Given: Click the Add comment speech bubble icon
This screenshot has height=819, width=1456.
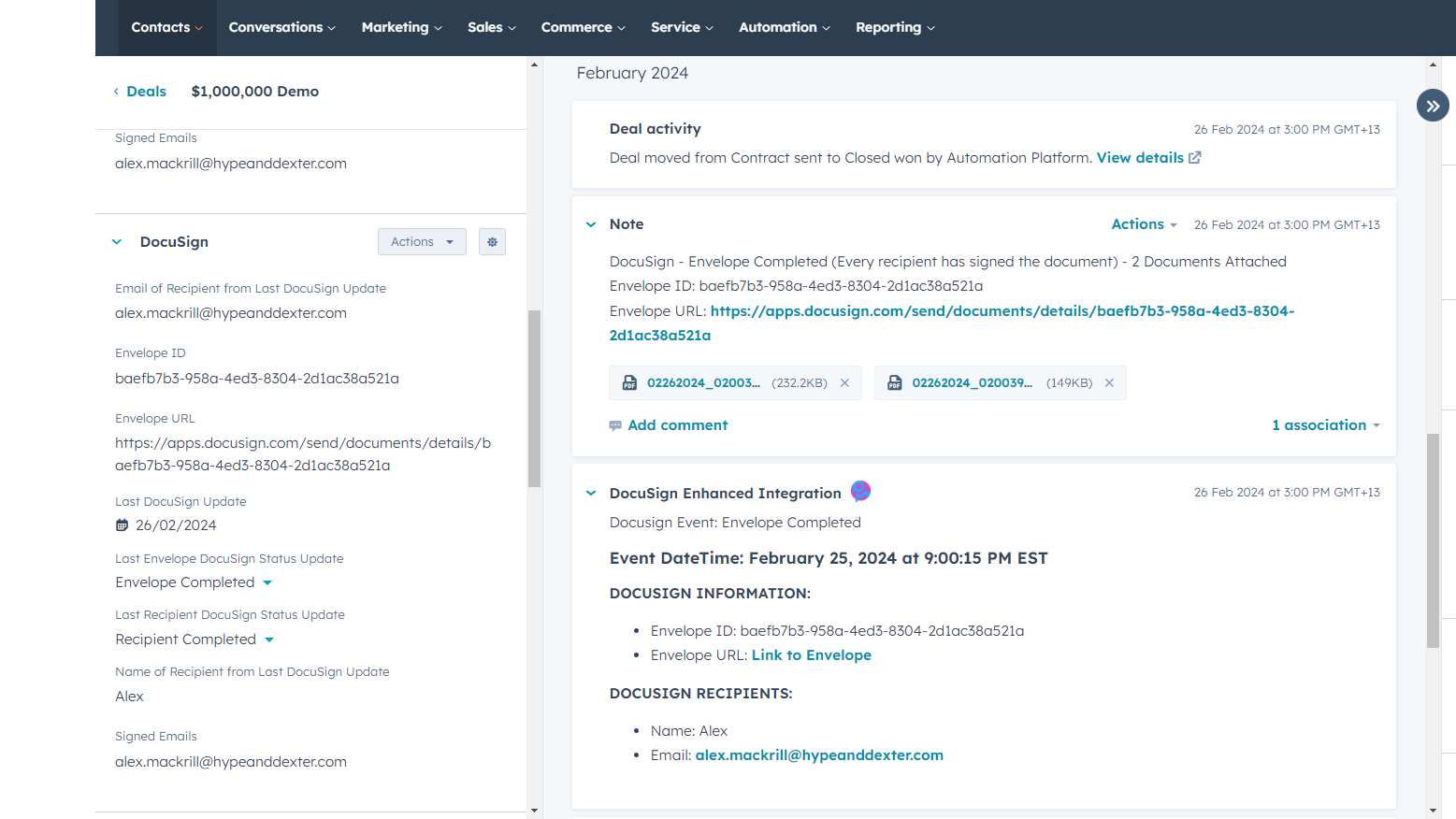Looking at the screenshot, I should 615,425.
